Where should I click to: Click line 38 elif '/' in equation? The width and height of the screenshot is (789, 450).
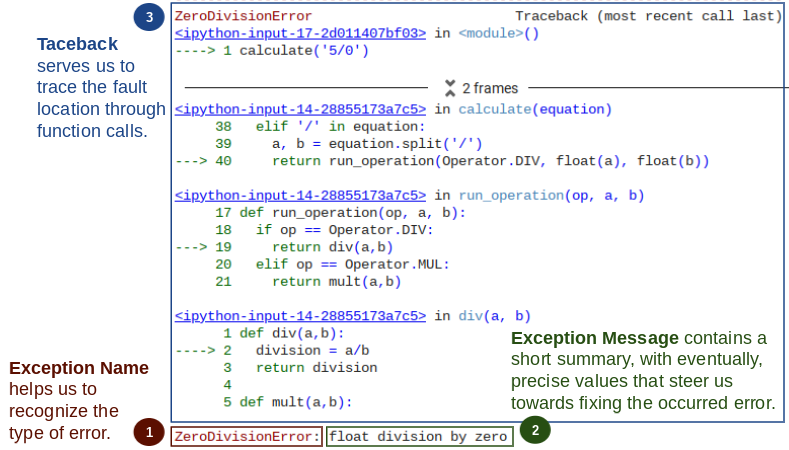tap(320, 126)
